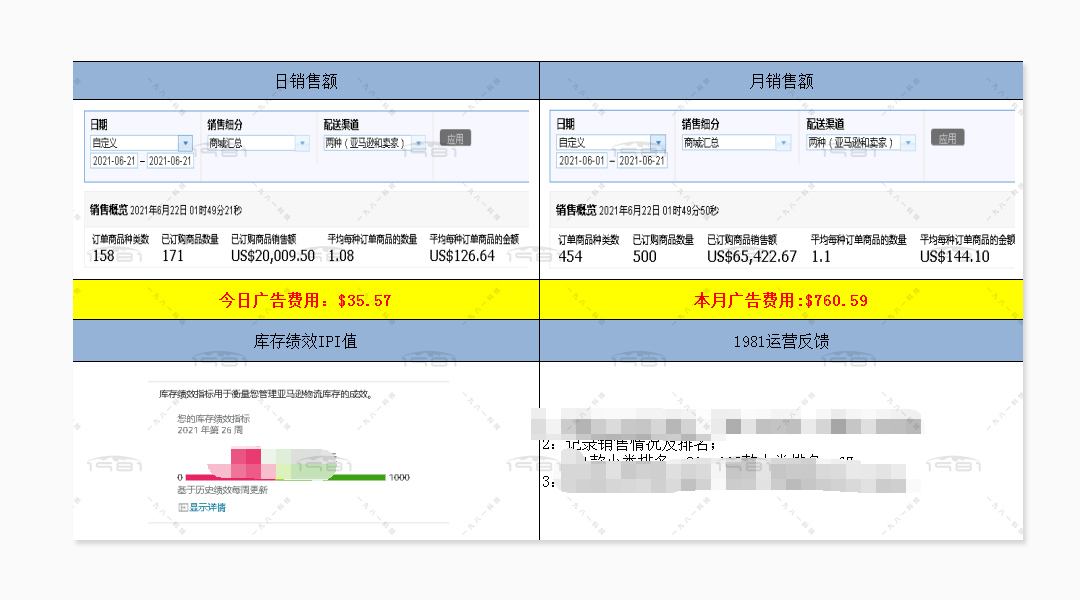Viewport: 1080px width, 600px height.
Task: Click the monthly start date field 2021-06-01
Action: click(x=582, y=161)
